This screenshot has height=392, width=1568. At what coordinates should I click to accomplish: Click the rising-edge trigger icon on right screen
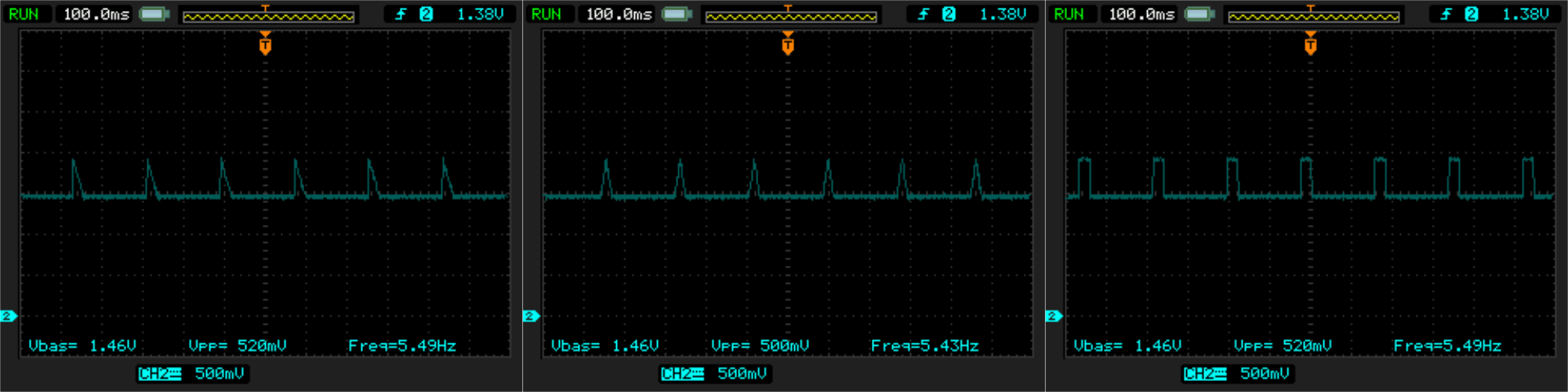1446,14
